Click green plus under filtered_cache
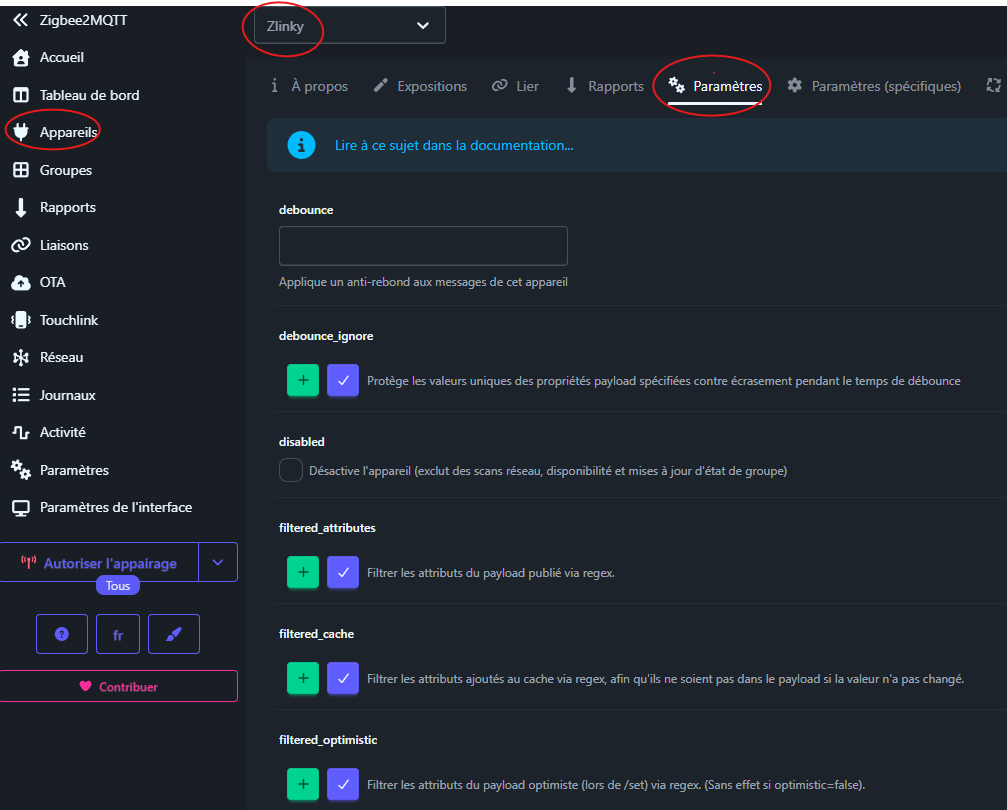Viewport: 1007px width, 810px height. click(303, 679)
